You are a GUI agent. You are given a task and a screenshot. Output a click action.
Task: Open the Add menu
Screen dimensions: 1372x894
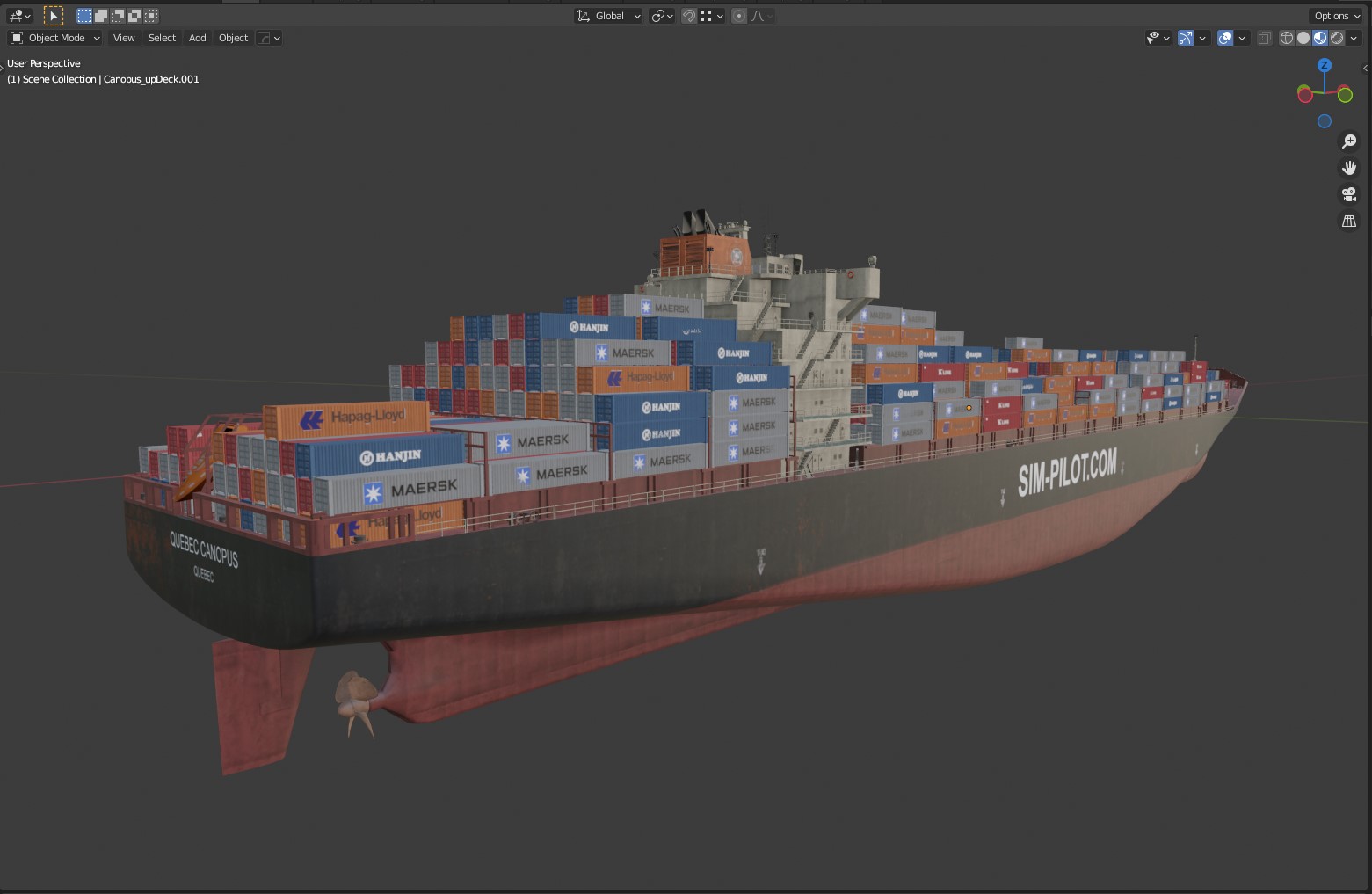click(198, 38)
